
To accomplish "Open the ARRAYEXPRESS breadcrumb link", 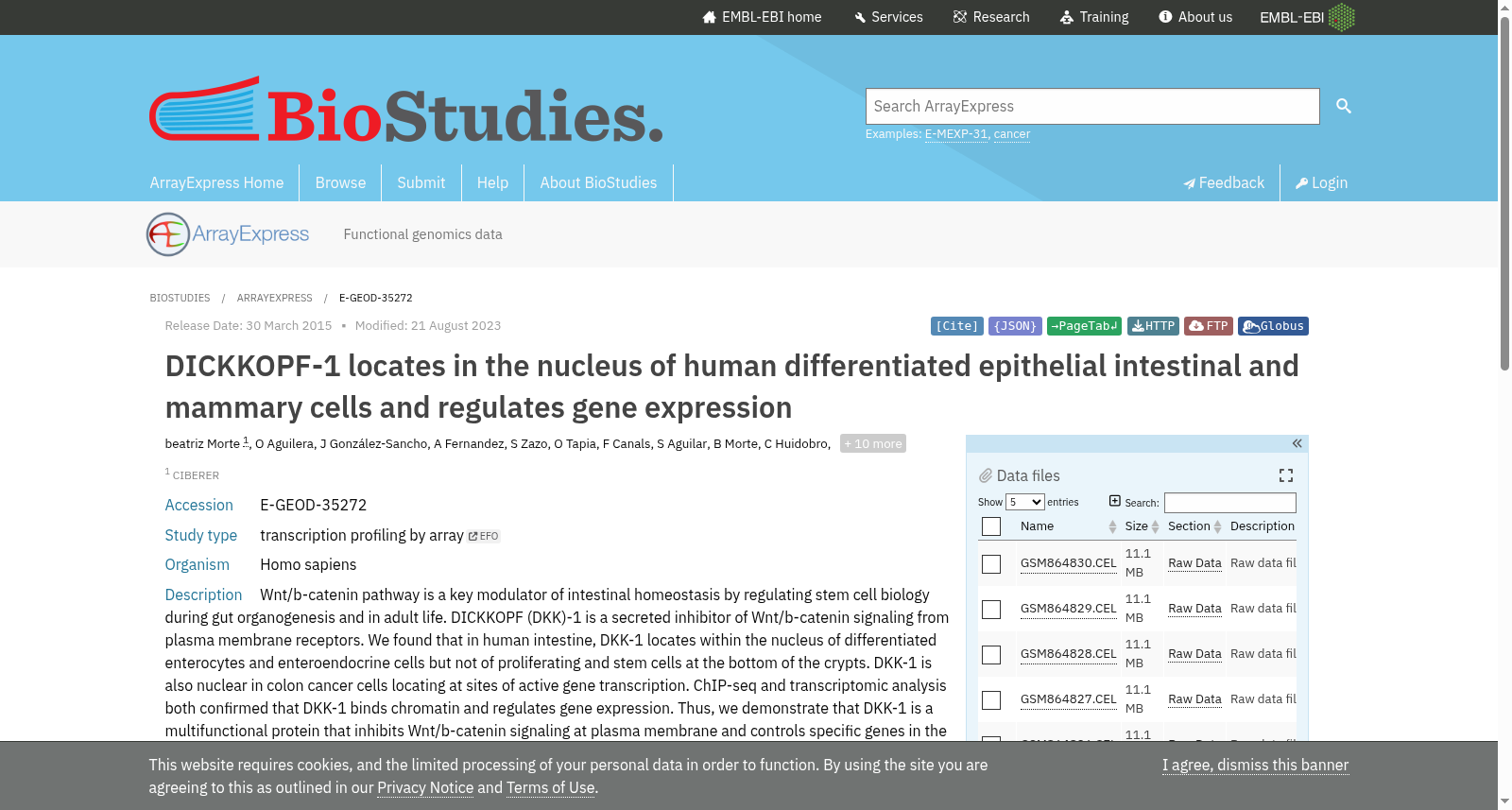I will pyautogui.click(x=274, y=298).
